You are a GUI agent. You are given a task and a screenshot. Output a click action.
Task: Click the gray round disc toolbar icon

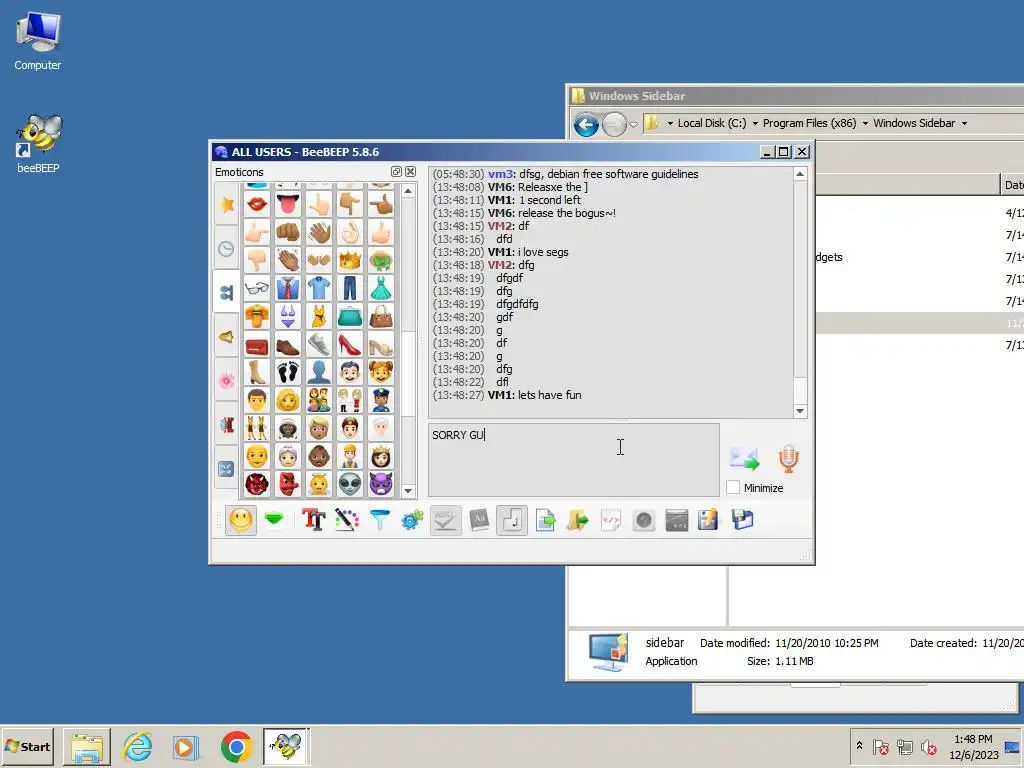pos(644,520)
